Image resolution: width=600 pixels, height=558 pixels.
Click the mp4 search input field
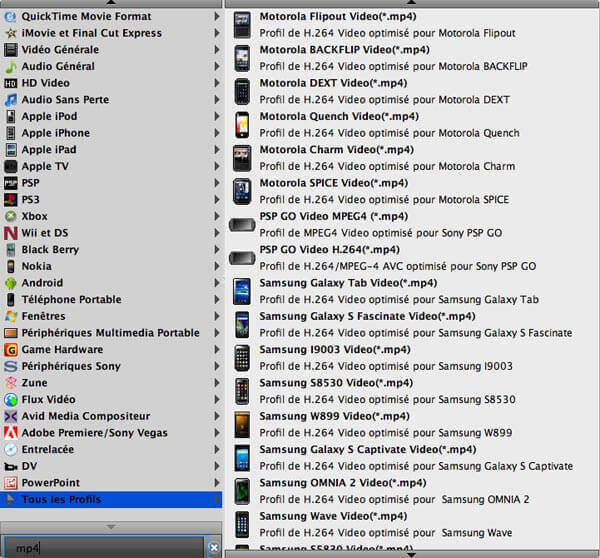105,548
